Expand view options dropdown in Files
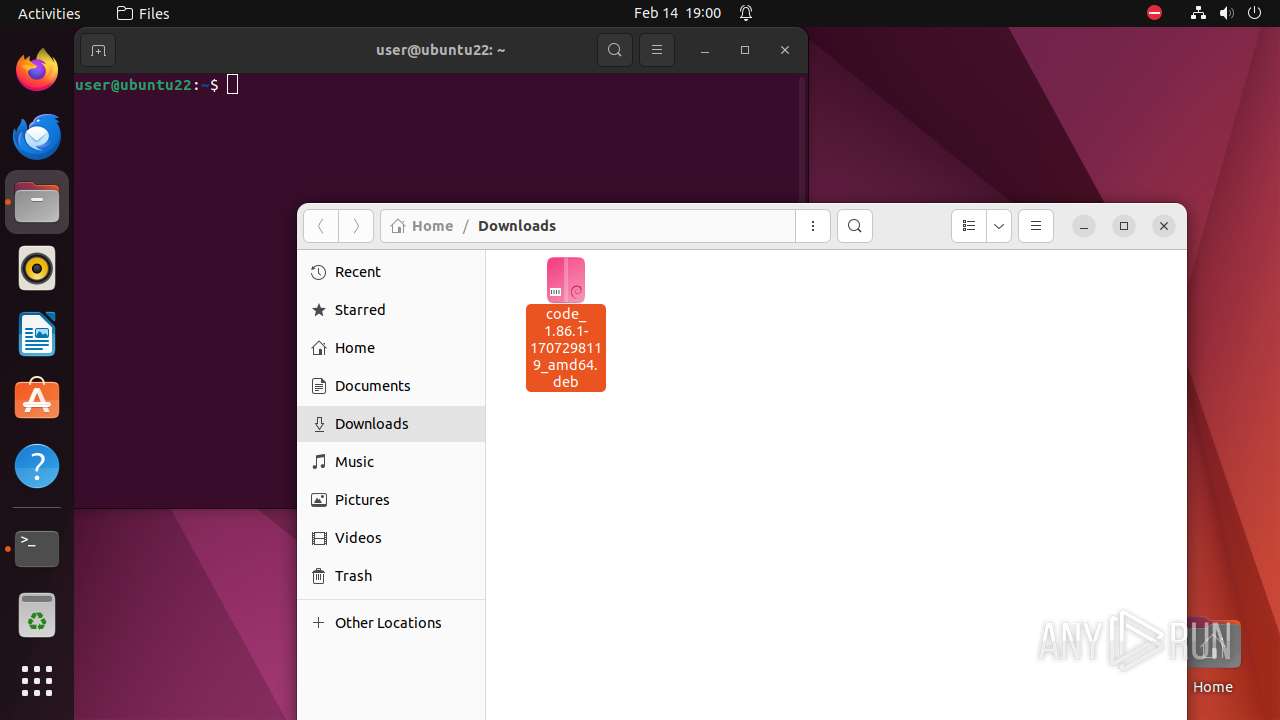The height and width of the screenshot is (720, 1280). coord(999,226)
